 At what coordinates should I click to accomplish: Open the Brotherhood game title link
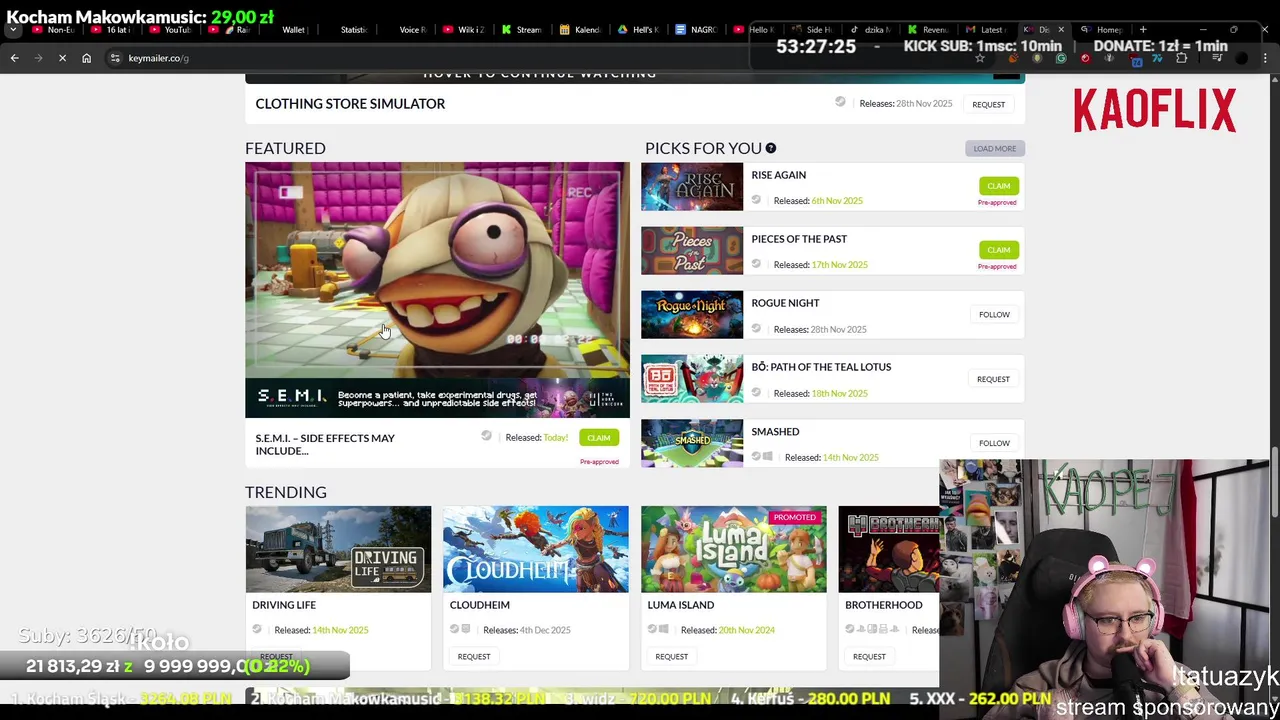[884, 605]
